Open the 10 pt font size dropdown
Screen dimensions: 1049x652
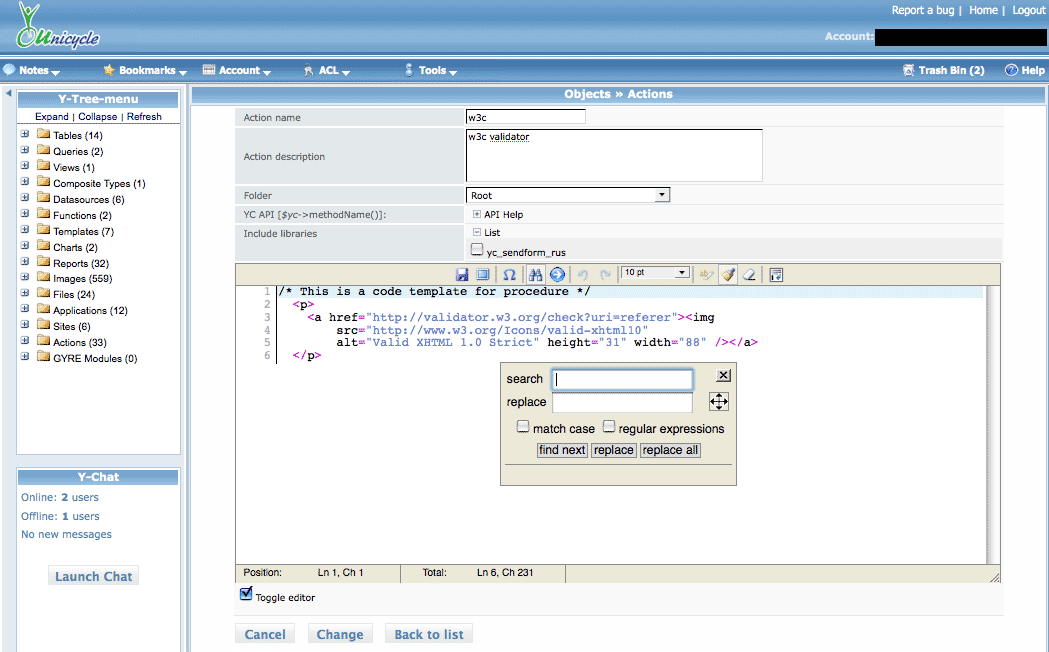(x=655, y=273)
